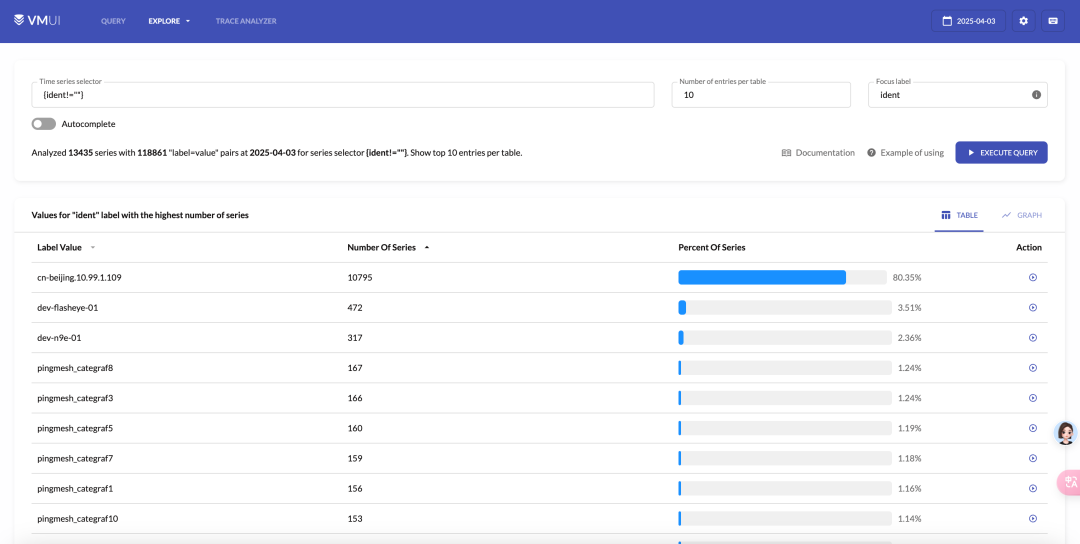Run query for pingmesh_categraf8 row
Viewport: 1080px width, 544px height.
click(x=1032, y=368)
